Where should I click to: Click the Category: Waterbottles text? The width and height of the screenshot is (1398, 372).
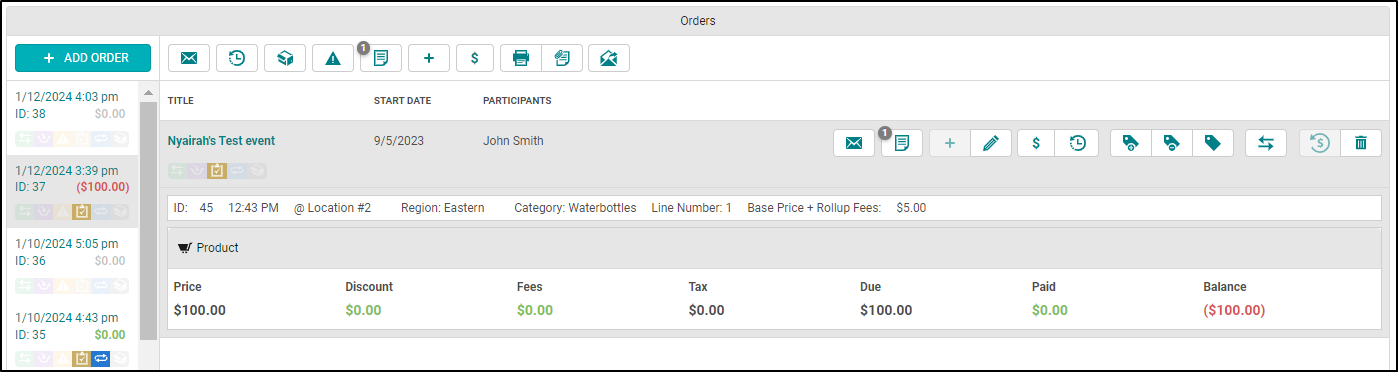pos(575,208)
